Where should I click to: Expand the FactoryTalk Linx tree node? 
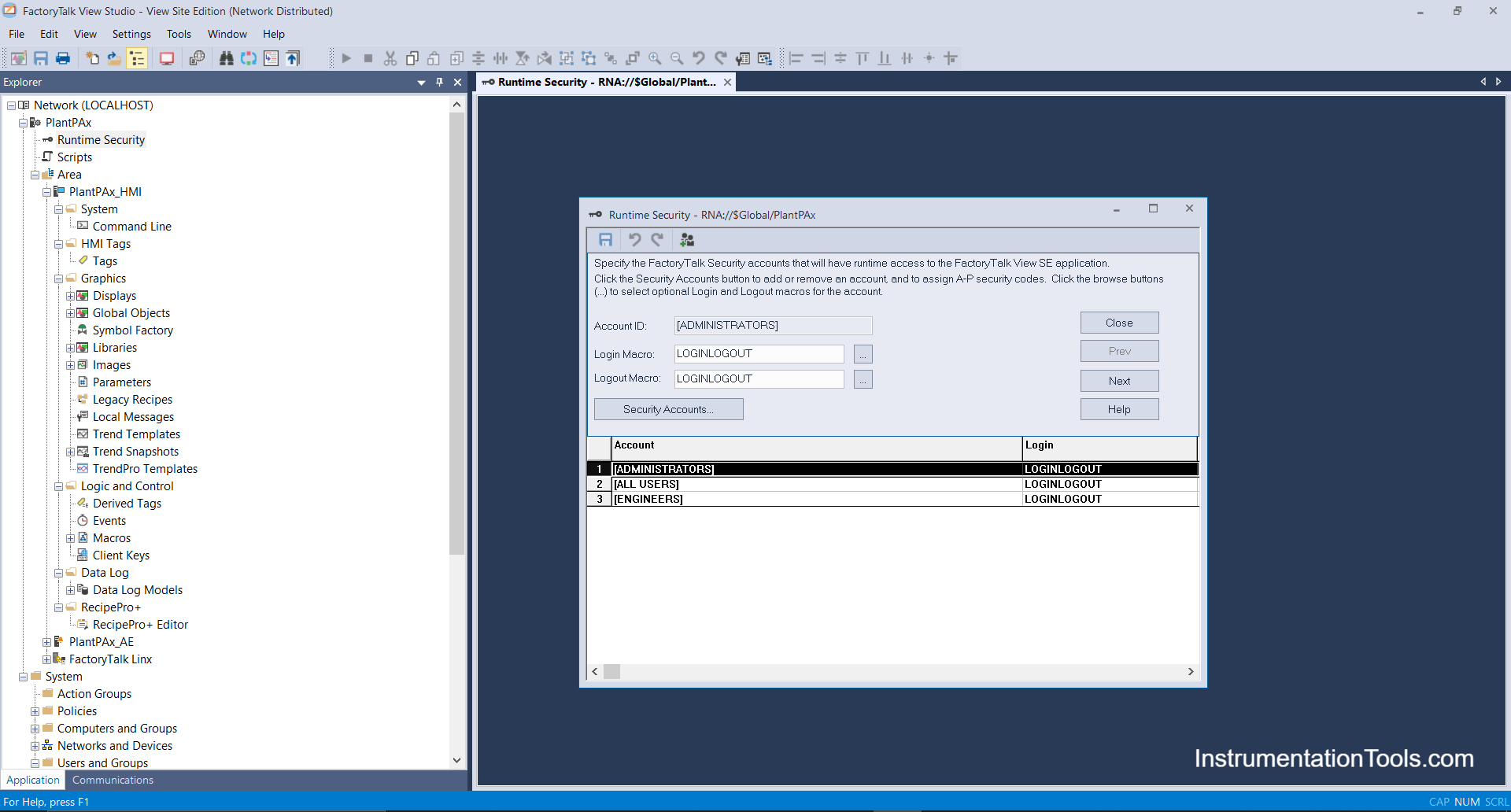(46, 659)
